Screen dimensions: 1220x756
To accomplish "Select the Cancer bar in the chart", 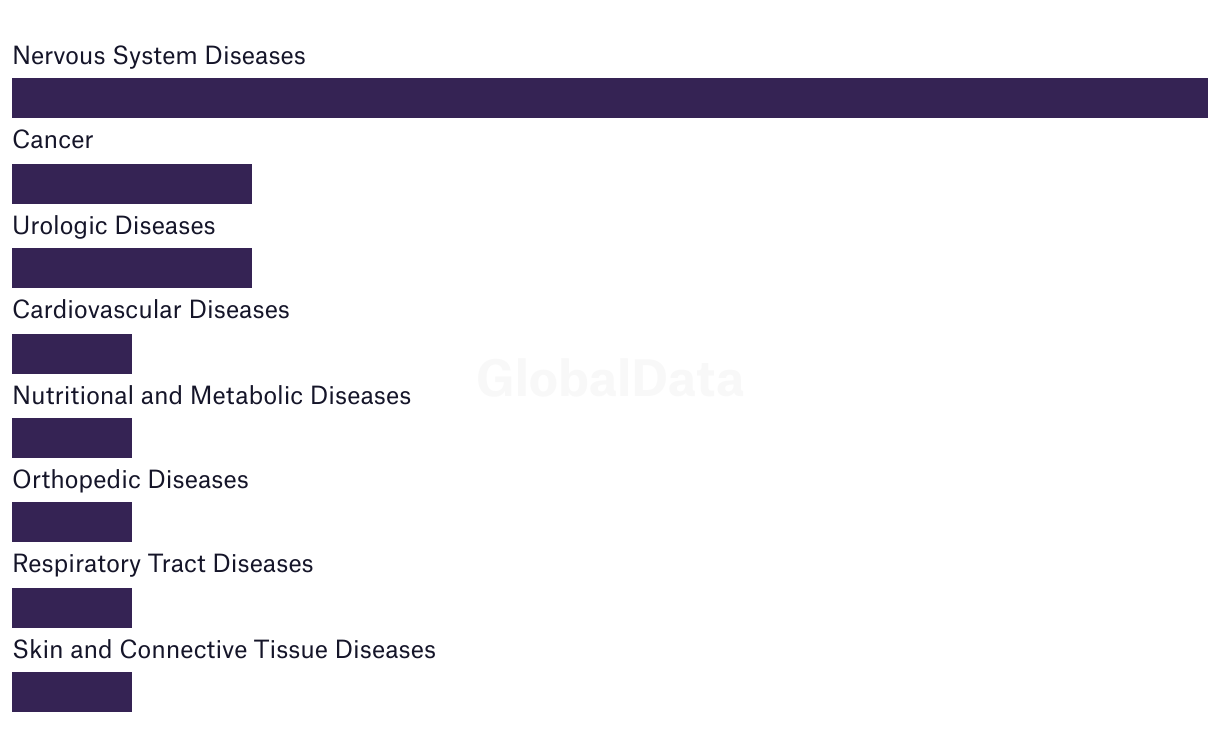I will pos(132,184).
